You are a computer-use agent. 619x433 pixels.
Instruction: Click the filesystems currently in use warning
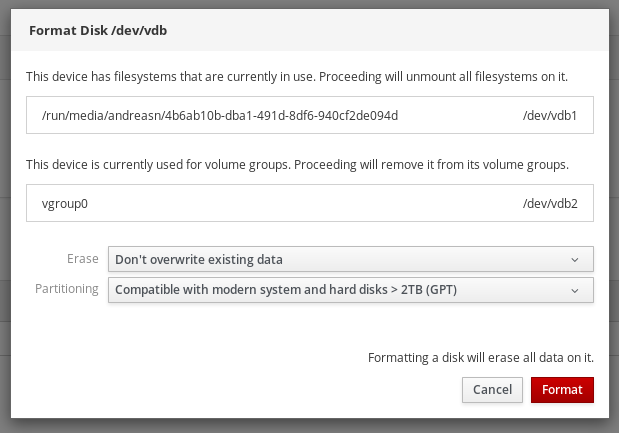pos(304,76)
